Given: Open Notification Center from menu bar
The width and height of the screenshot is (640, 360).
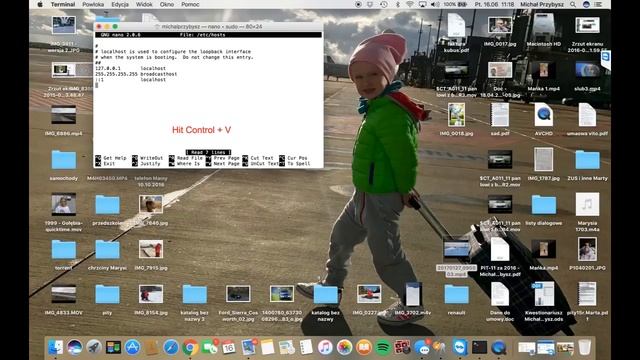Looking at the screenshot, I should point(598,4).
